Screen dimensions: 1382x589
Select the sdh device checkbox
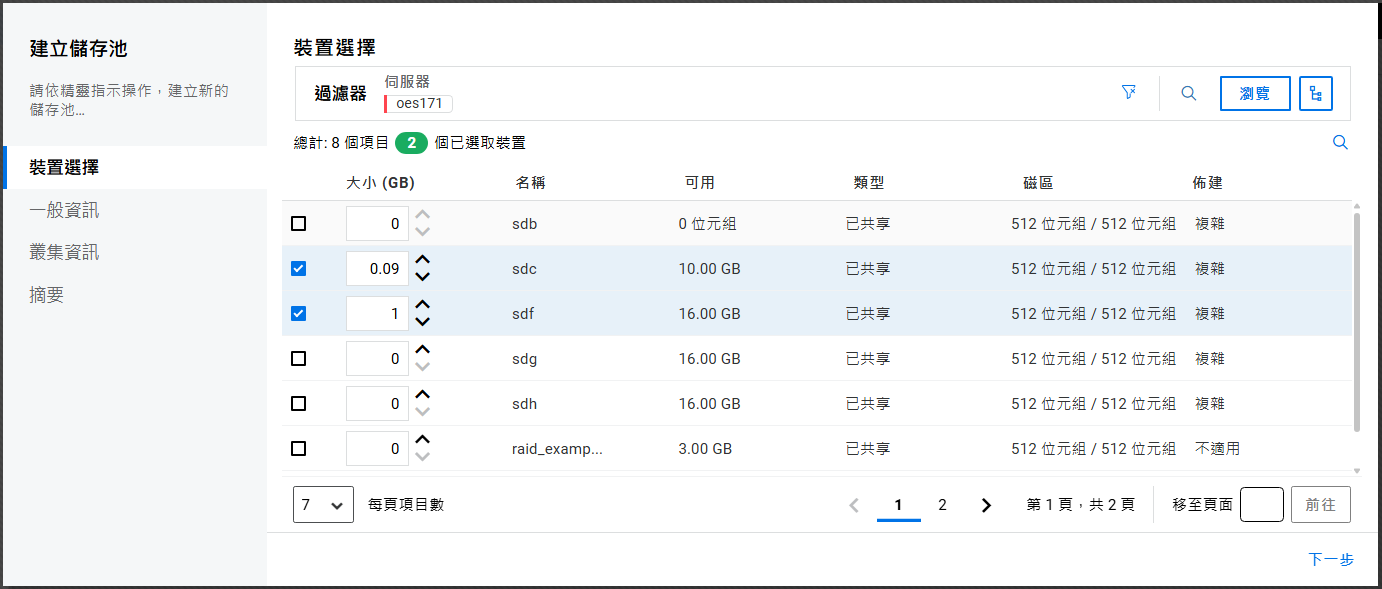[298, 404]
